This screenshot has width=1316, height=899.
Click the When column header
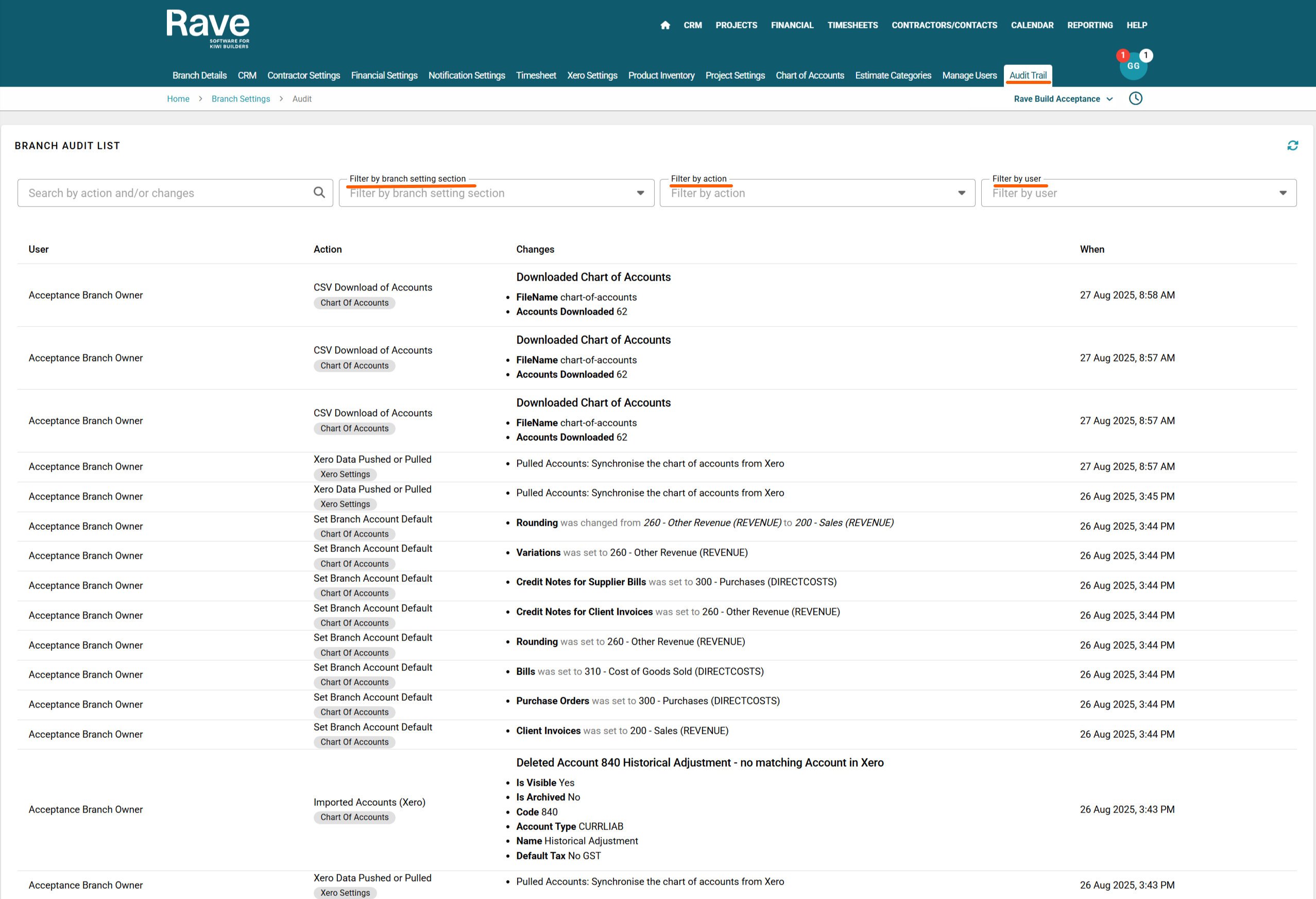tap(1091, 249)
